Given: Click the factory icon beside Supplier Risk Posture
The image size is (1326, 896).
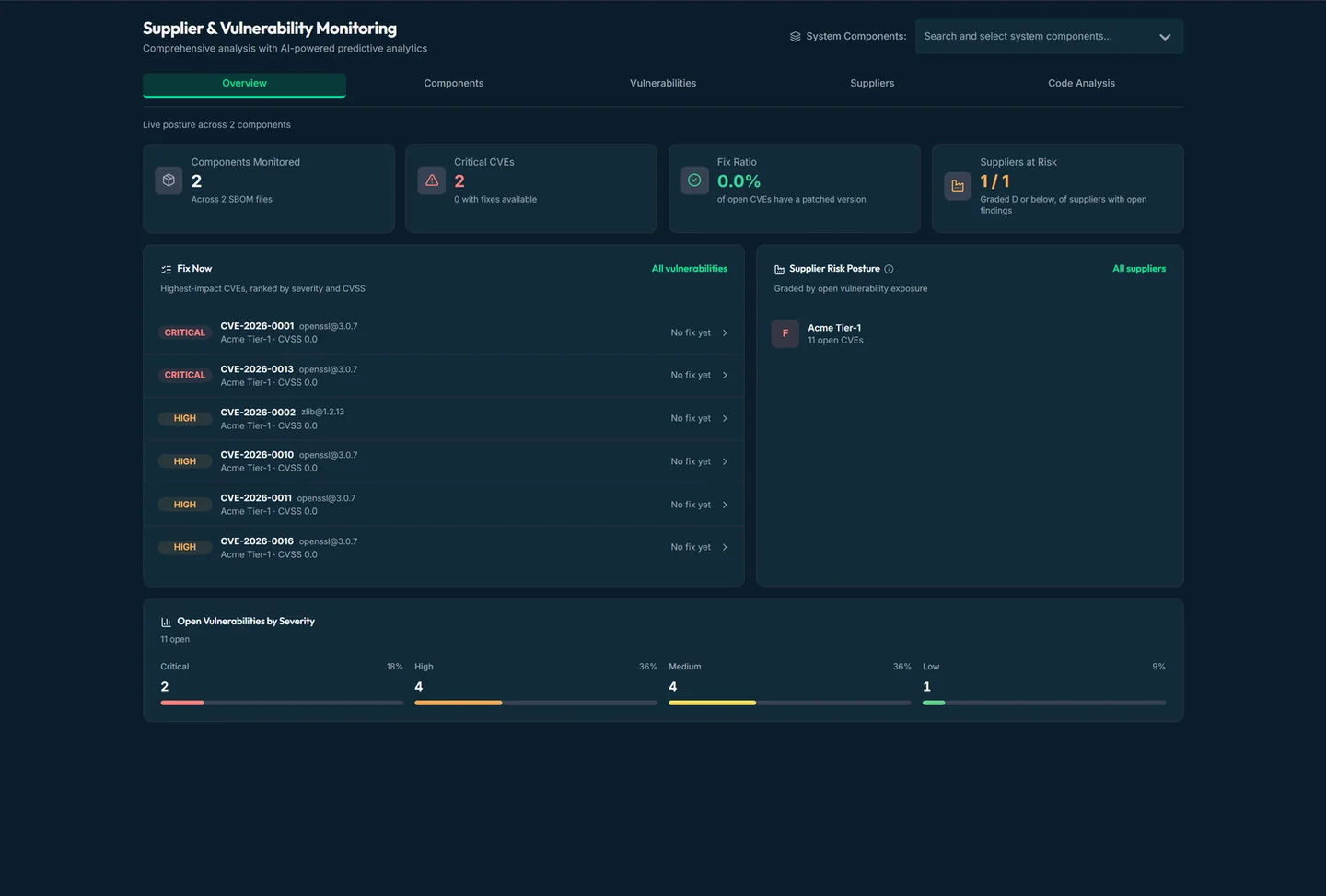Looking at the screenshot, I should click(x=779, y=269).
